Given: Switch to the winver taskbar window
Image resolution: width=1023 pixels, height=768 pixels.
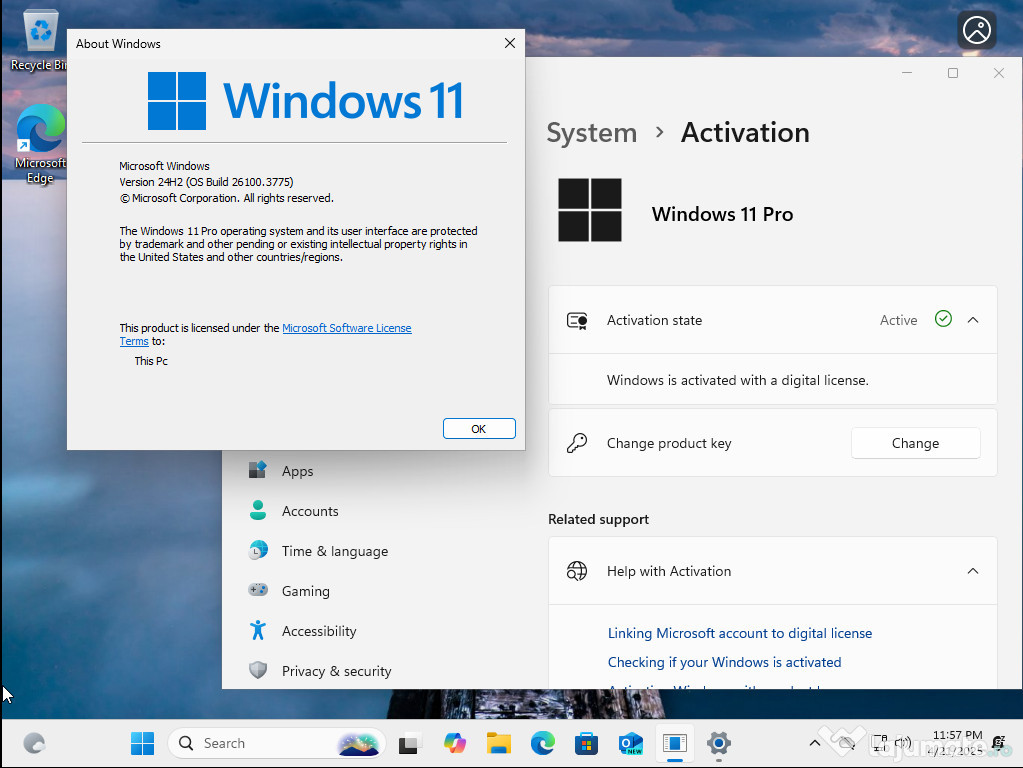Looking at the screenshot, I should coord(675,743).
